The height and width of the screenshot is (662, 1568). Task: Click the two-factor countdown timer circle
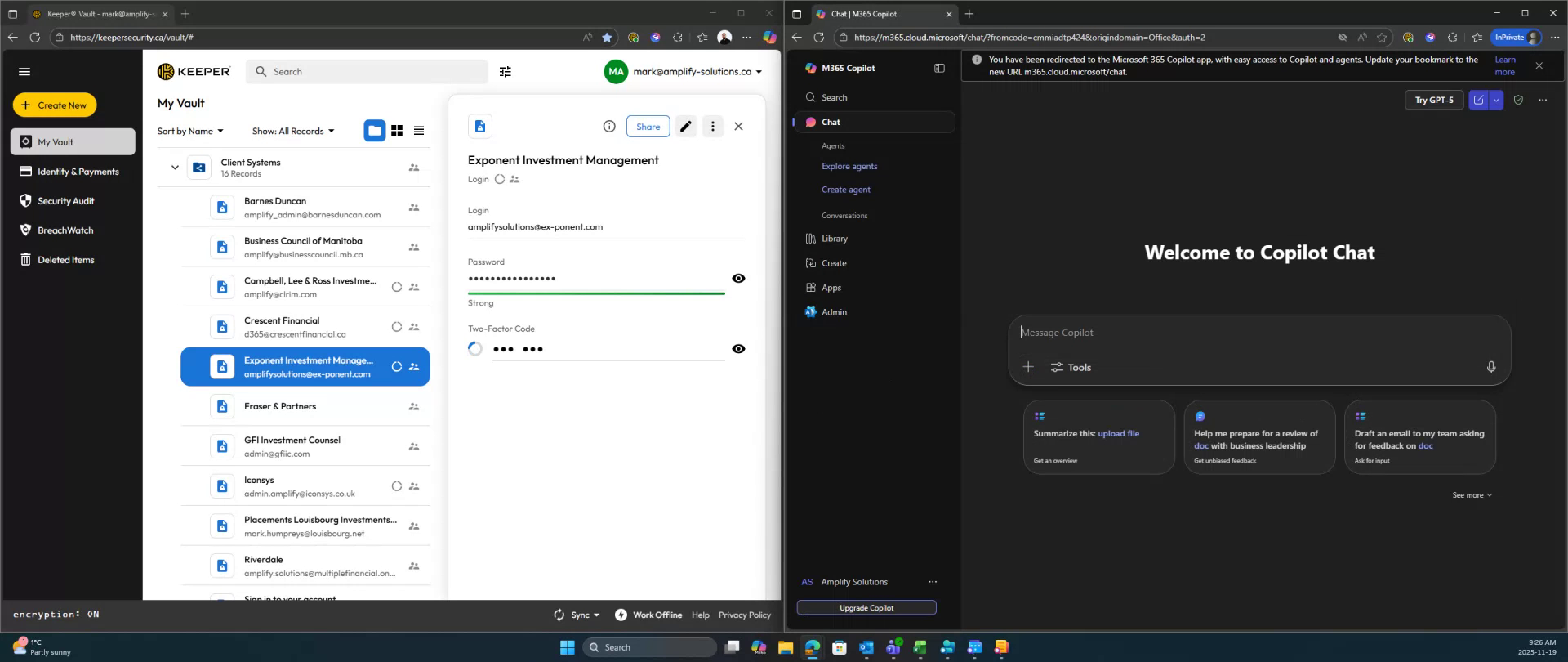(x=475, y=349)
